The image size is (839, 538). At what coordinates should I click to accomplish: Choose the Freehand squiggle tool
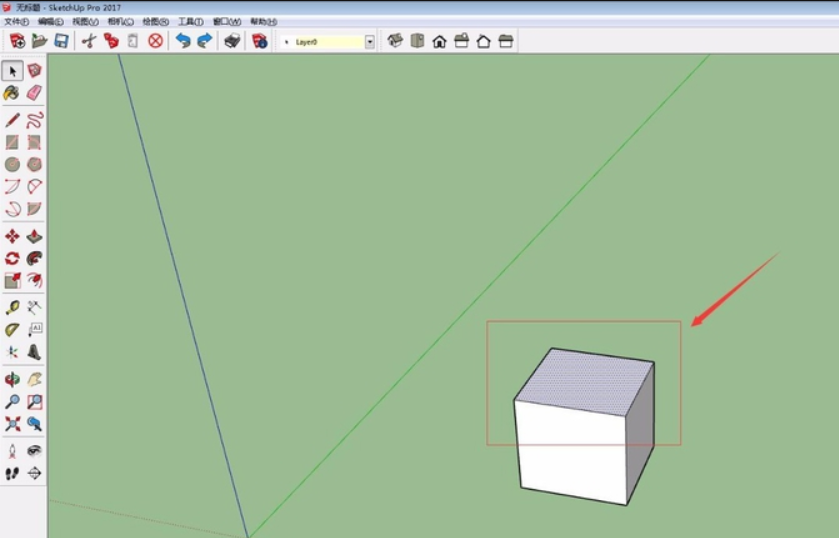pyautogui.click(x=34, y=120)
